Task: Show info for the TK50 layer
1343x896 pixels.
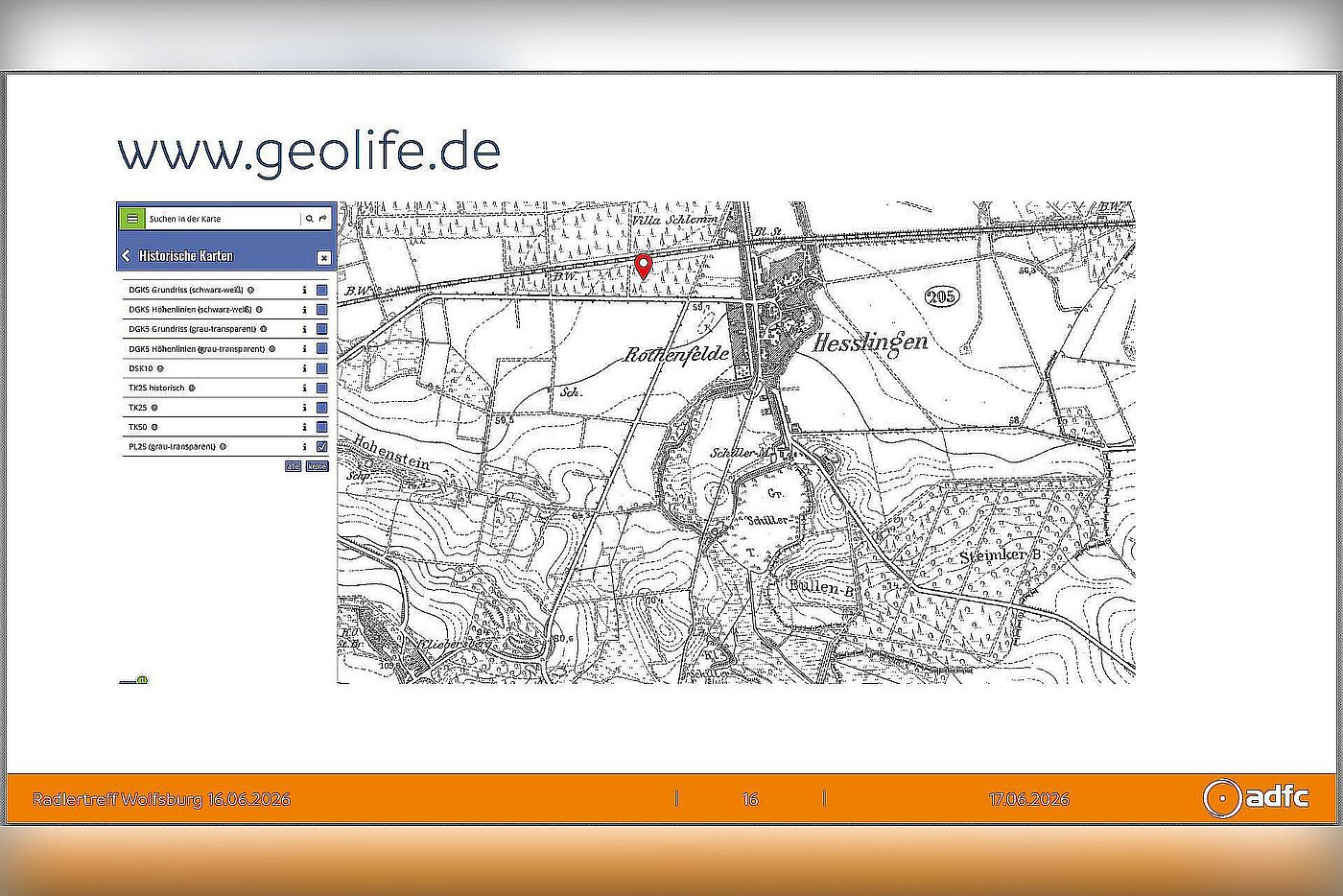Action: tap(304, 427)
